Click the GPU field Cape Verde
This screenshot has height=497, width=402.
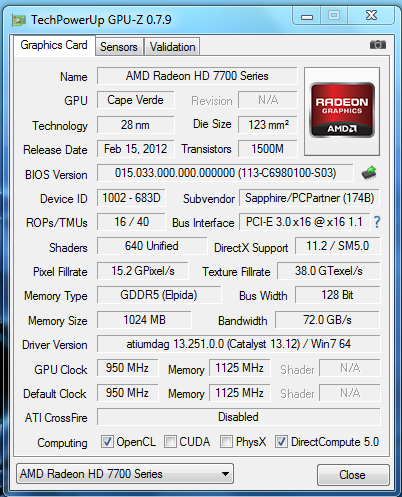tap(135, 100)
